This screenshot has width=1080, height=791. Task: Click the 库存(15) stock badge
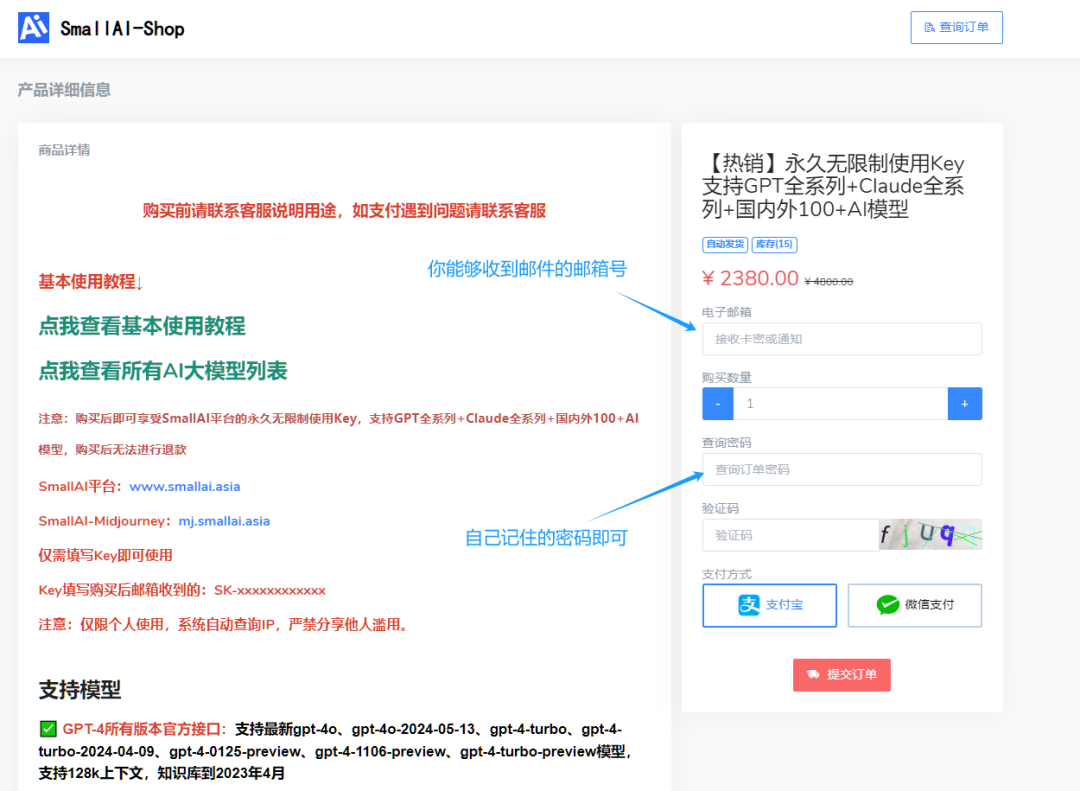pyautogui.click(x=774, y=244)
